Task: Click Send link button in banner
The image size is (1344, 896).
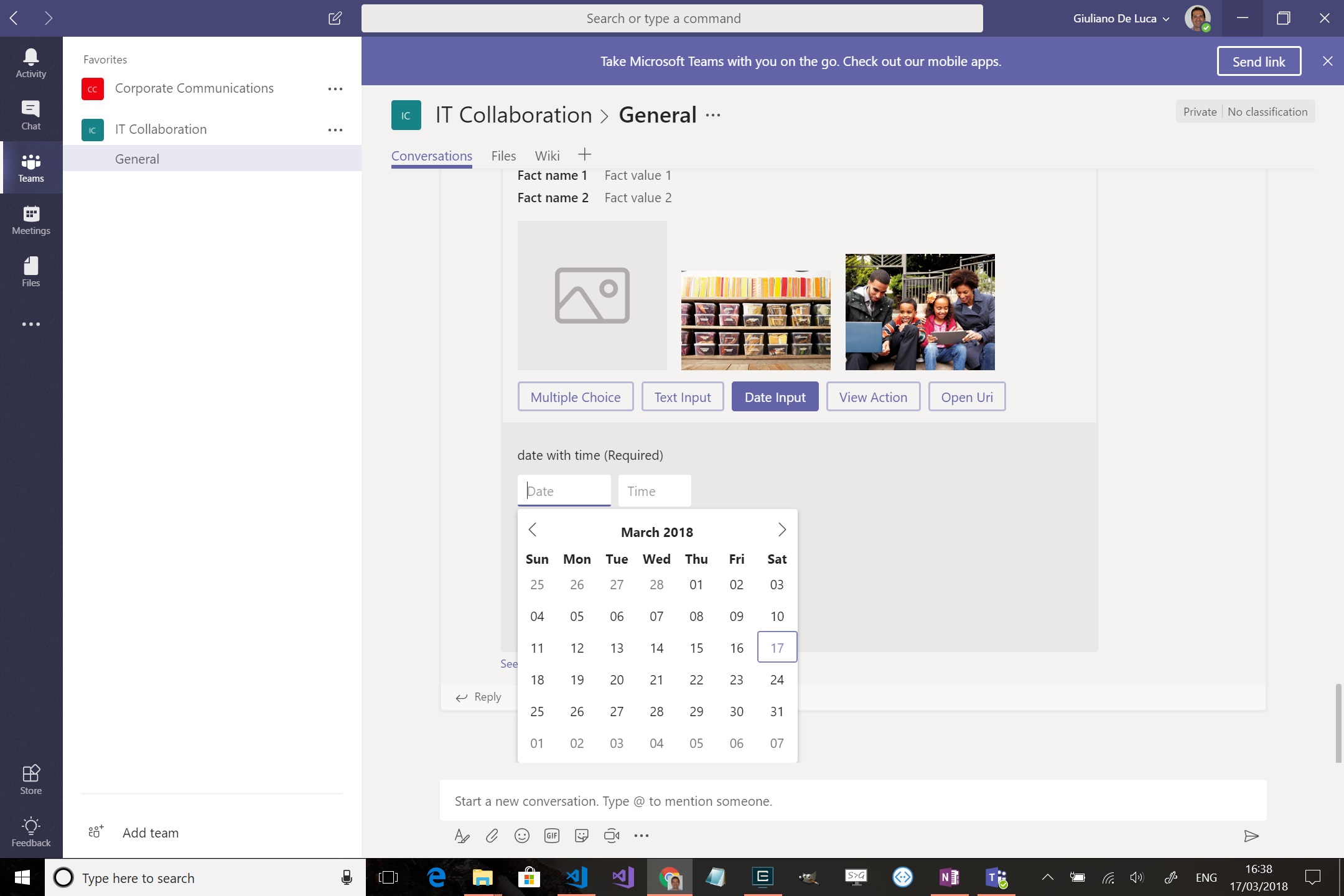Action: coord(1259,61)
